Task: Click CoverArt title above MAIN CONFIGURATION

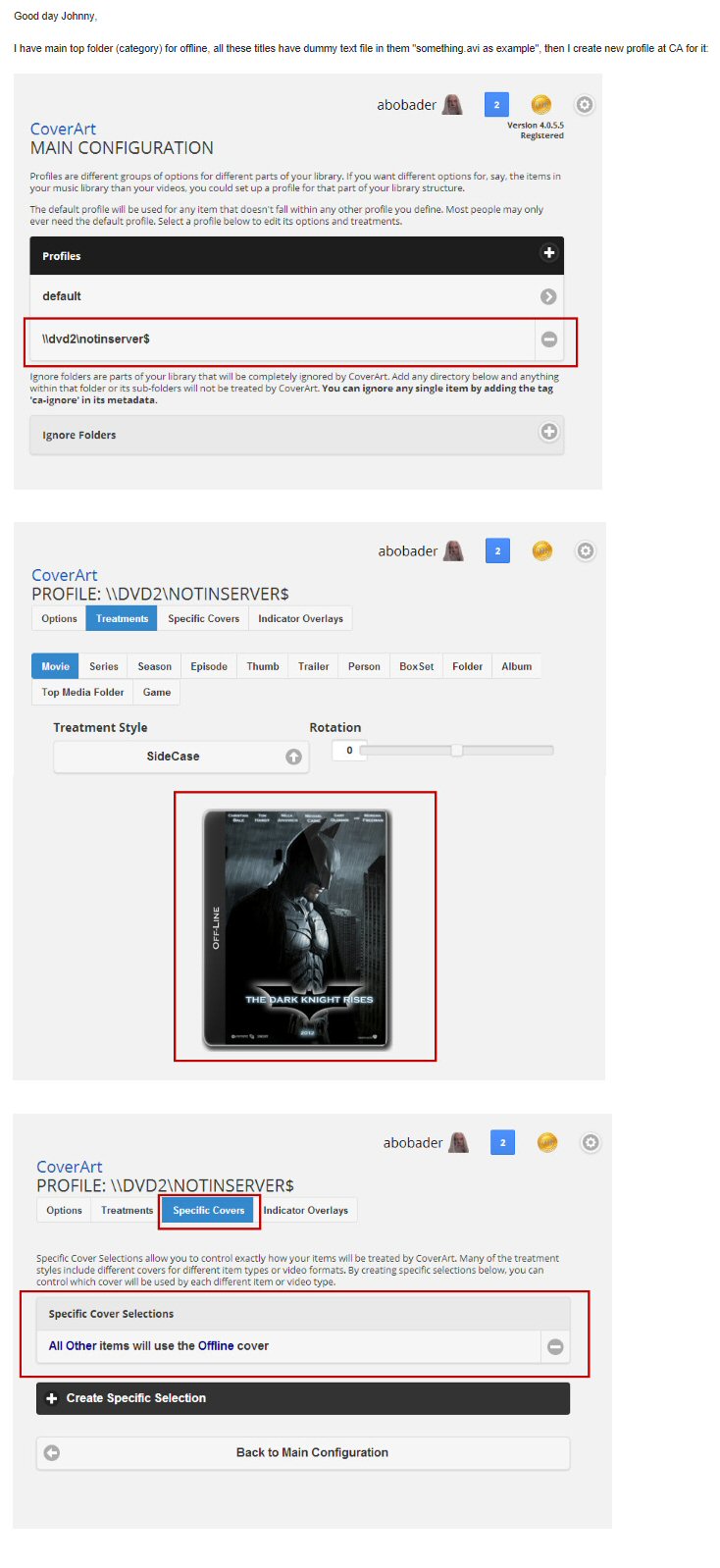Action: pos(63,129)
